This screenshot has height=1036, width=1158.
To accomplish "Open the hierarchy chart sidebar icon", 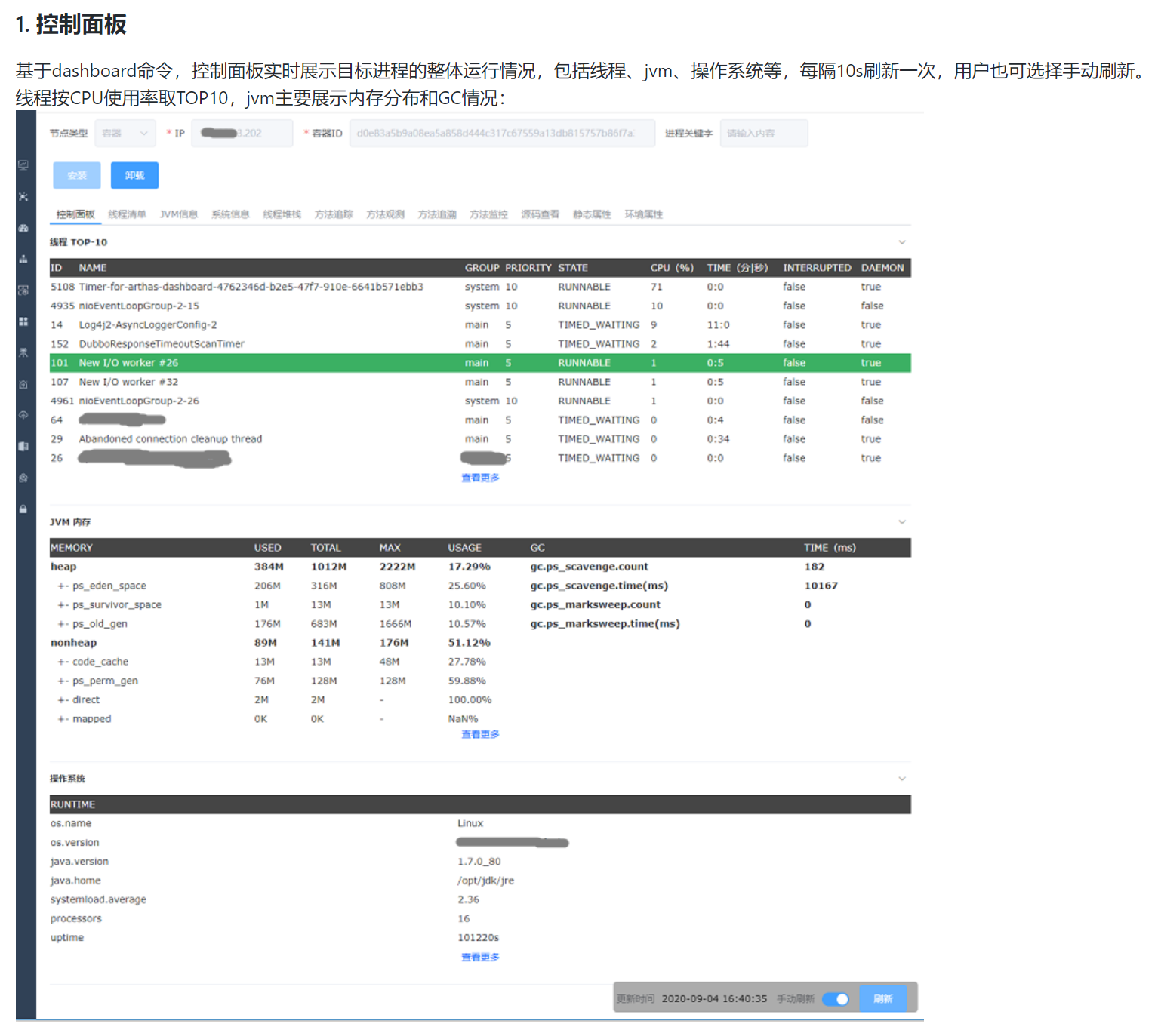I will tap(23, 259).
